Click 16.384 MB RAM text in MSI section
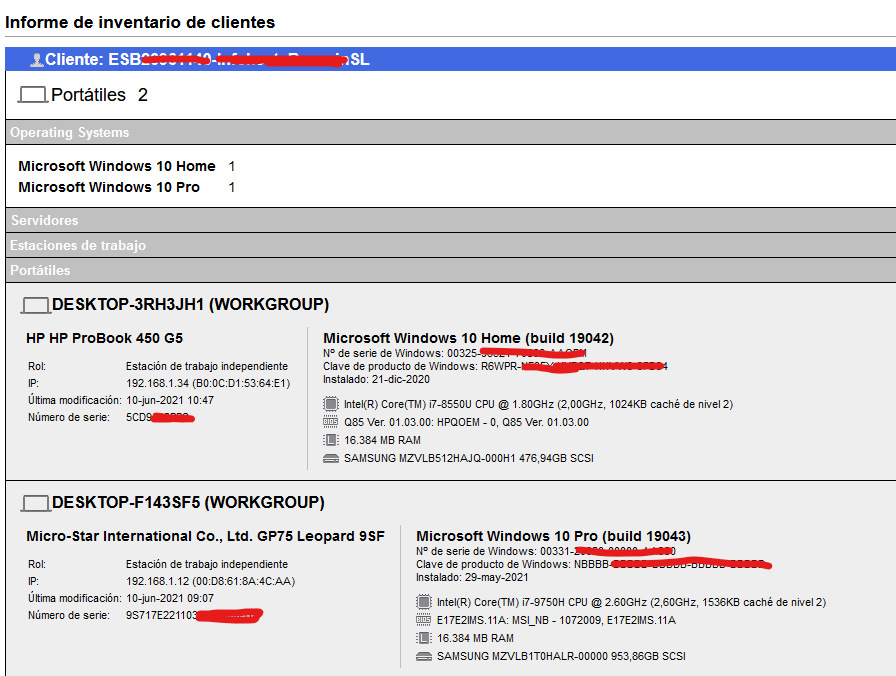 [x=475, y=638]
